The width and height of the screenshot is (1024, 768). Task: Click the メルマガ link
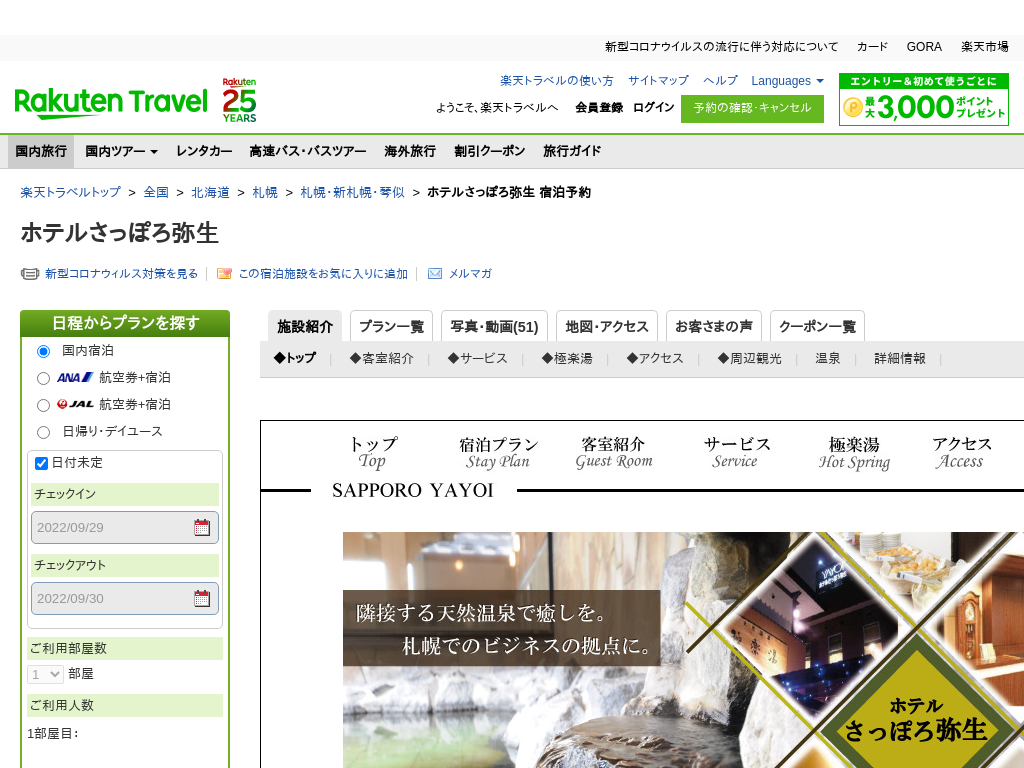click(470, 274)
